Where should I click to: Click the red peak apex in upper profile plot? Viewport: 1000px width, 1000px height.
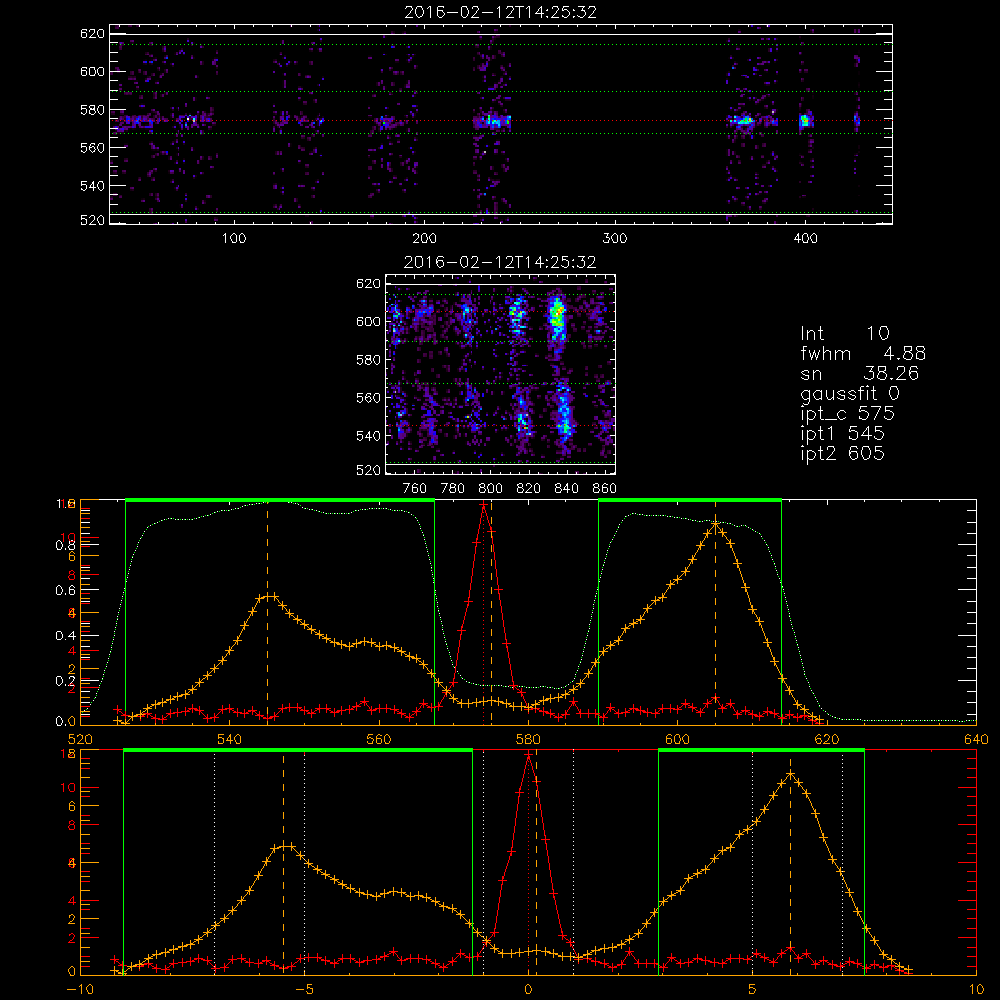coord(484,504)
